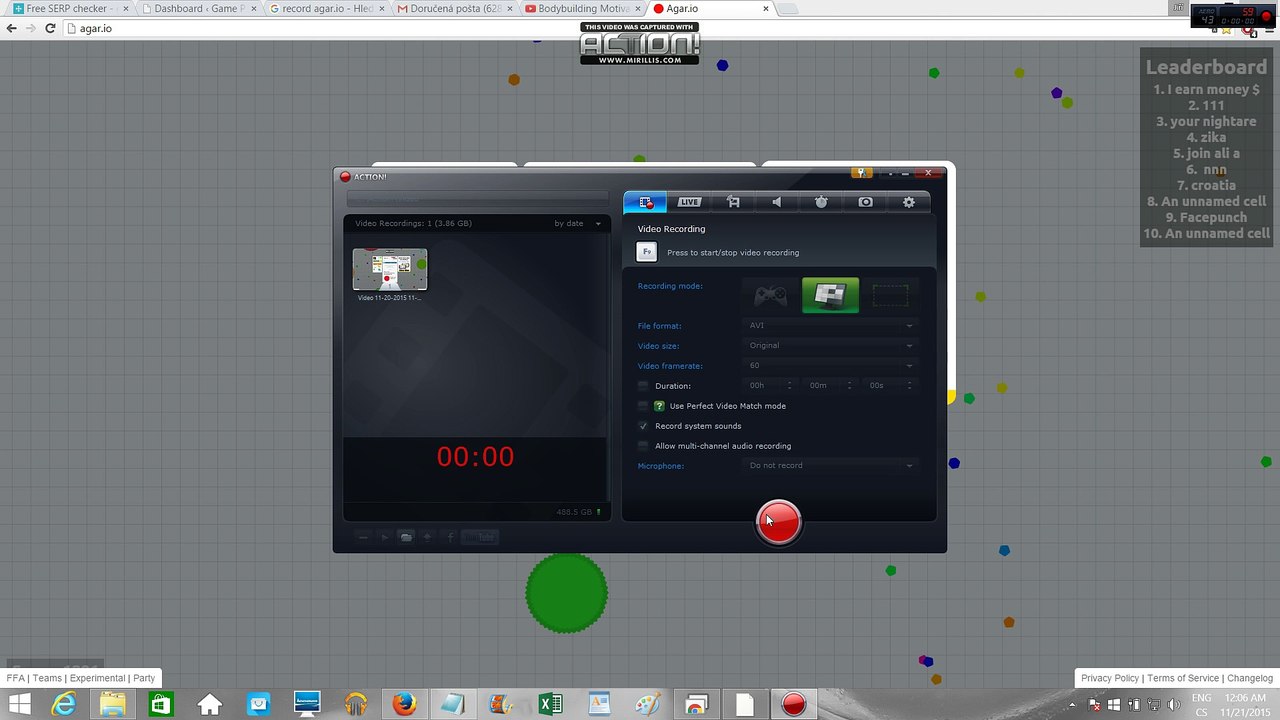Open File Explorer from the taskbar

point(112,704)
